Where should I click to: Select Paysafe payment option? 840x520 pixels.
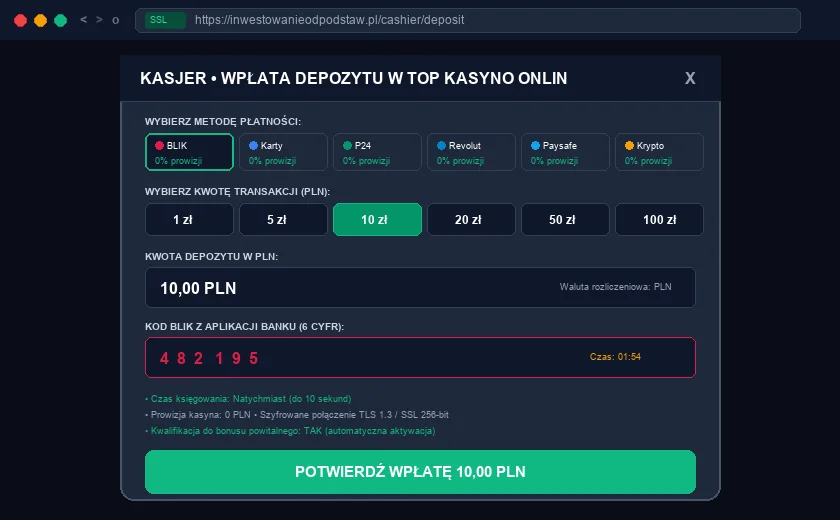(565, 152)
